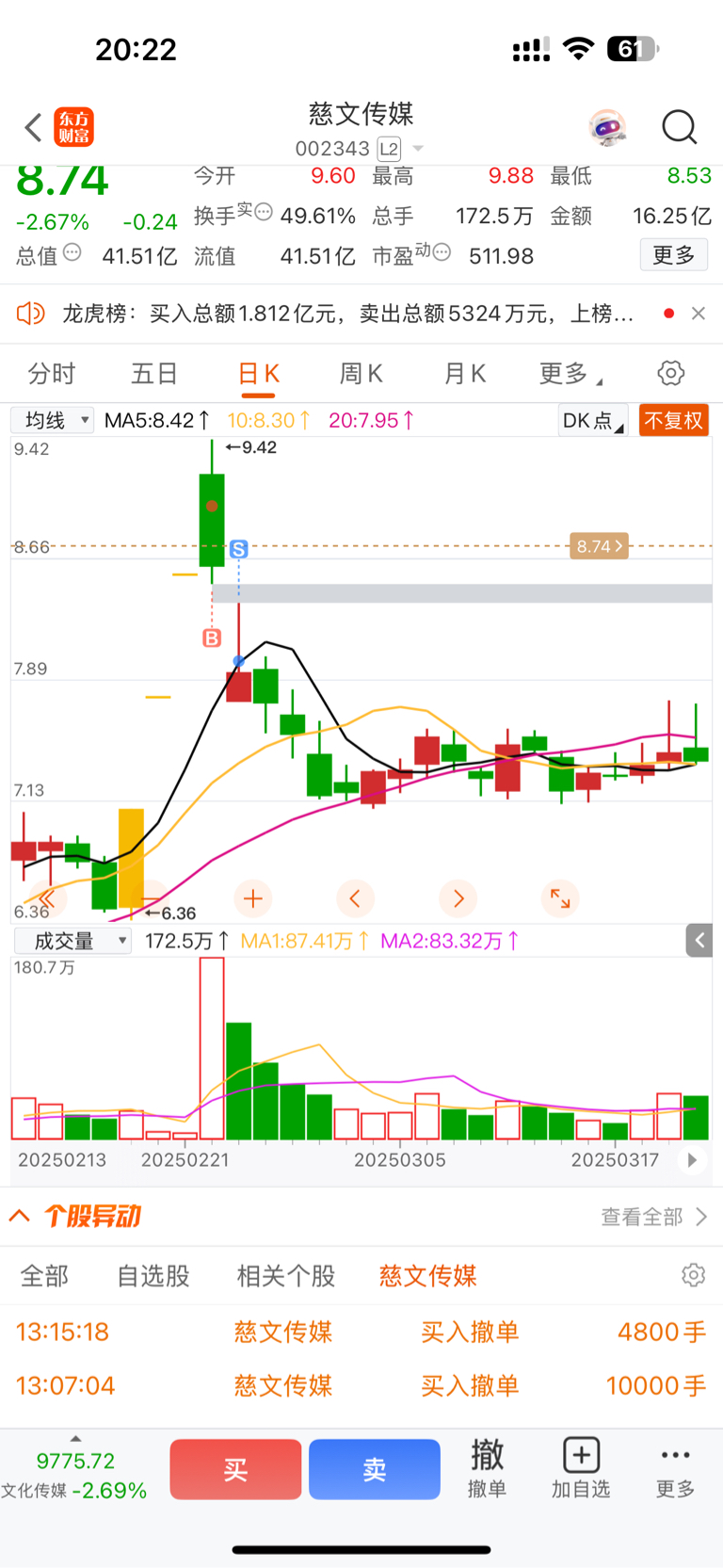Open the 13:07:04 买入撤单 row
The image size is (723, 1568).
pos(361,1385)
